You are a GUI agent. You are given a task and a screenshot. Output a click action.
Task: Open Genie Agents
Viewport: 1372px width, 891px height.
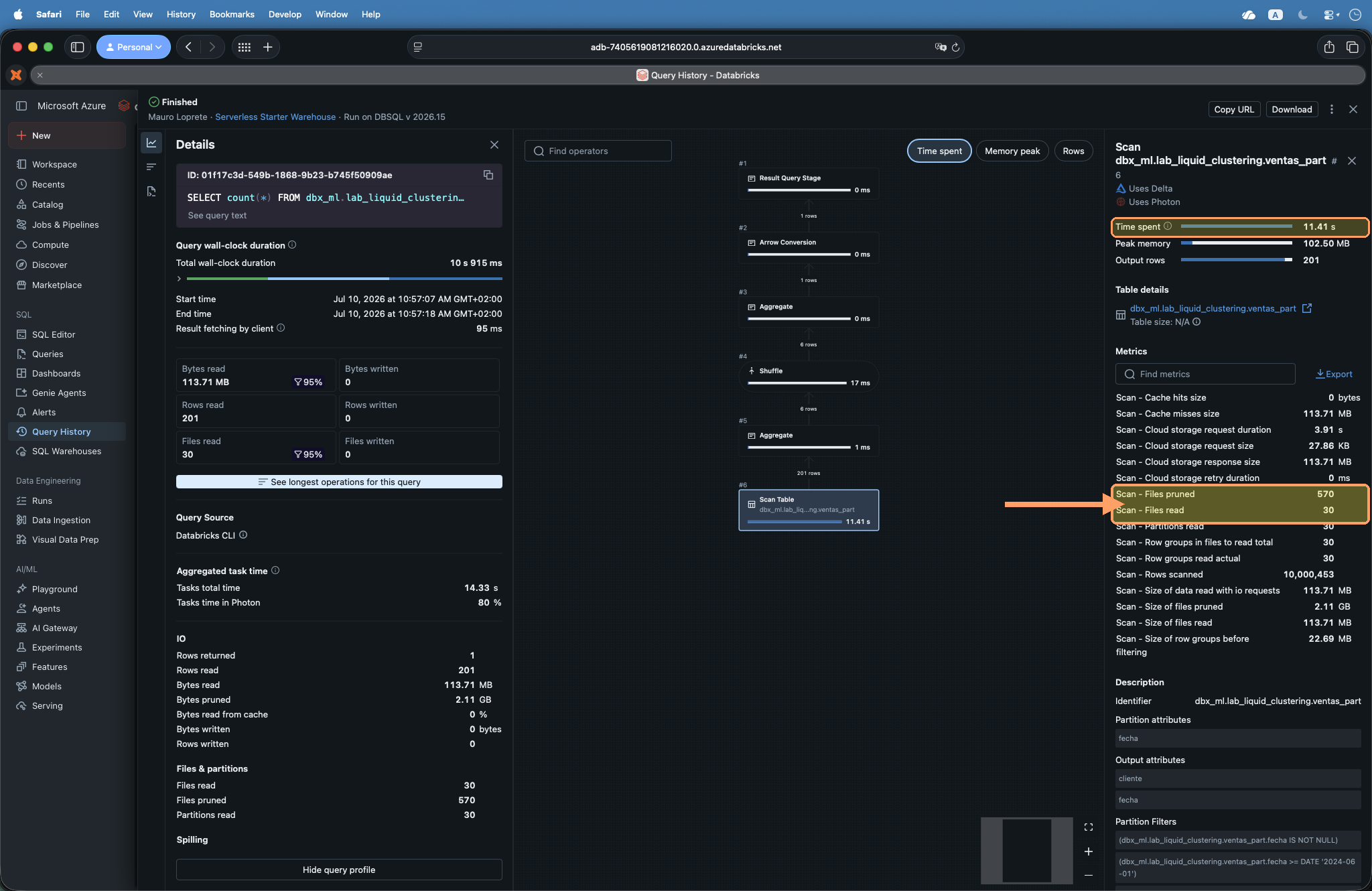point(59,393)
